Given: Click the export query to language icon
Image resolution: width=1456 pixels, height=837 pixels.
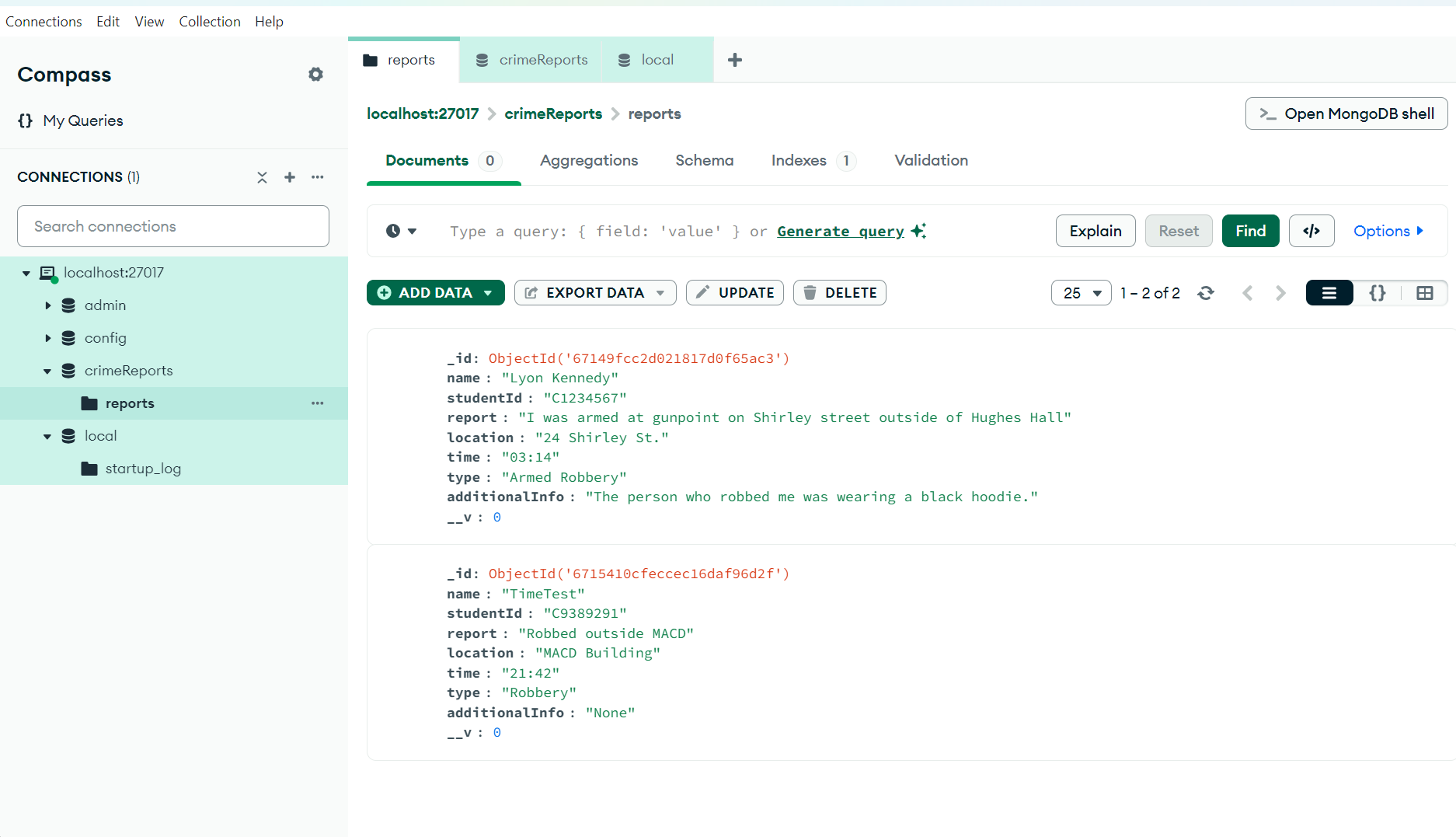Looking at the screenshot, I should point(1311,231).
